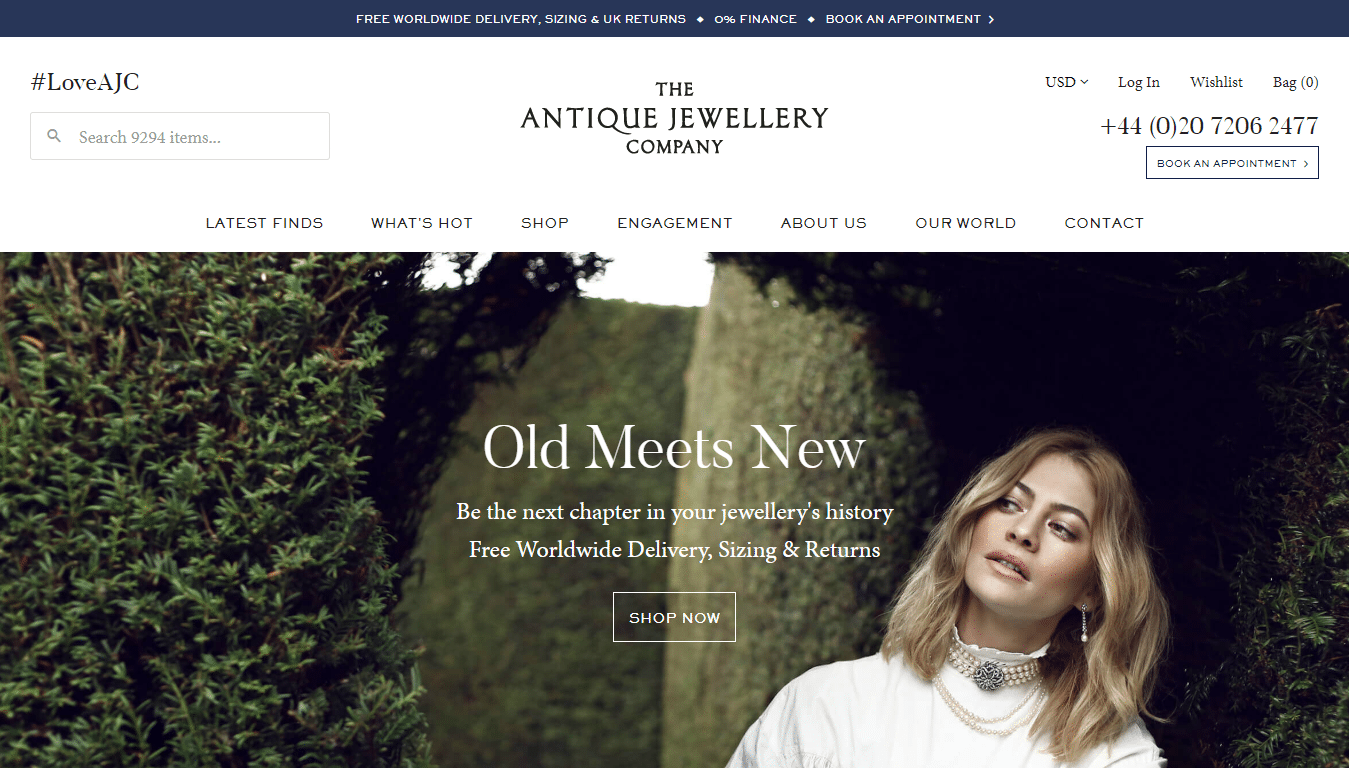Image resolution: width=1349 pixels, height=768 pixels.
Task: Open the What's Hot menu
Action: [422, 223]
